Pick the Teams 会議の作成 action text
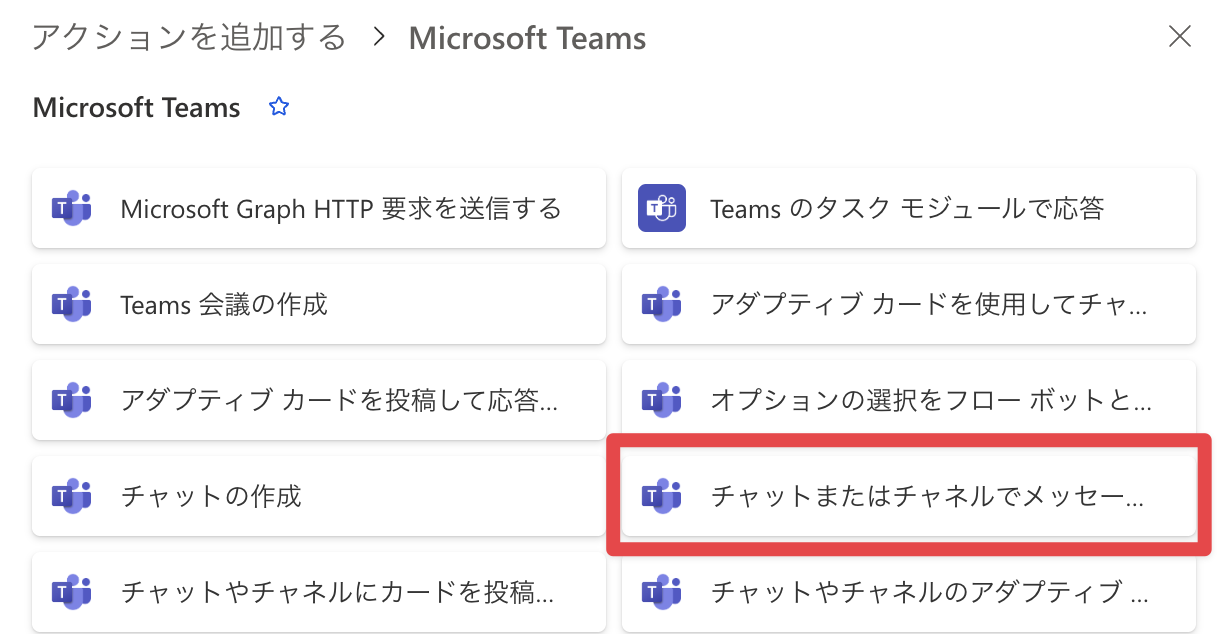The height and width of the screenshot is (634, 1232). point(224,304)
